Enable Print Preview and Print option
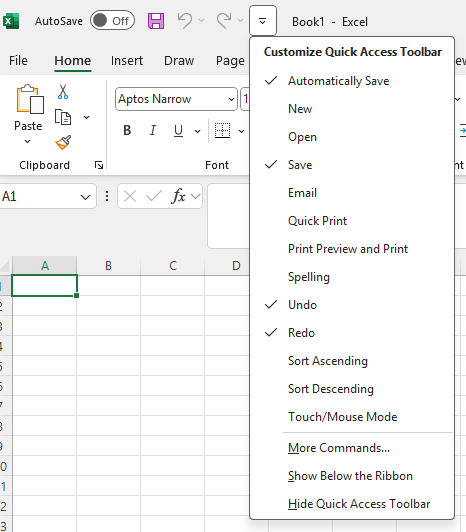466x532 pixels. pos(352,249)
